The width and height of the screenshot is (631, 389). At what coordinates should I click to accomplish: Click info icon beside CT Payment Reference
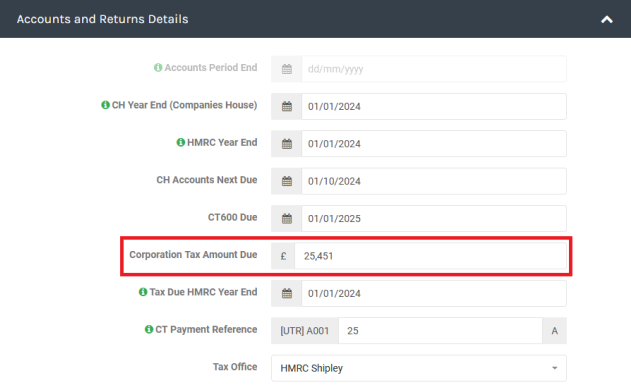149,329
